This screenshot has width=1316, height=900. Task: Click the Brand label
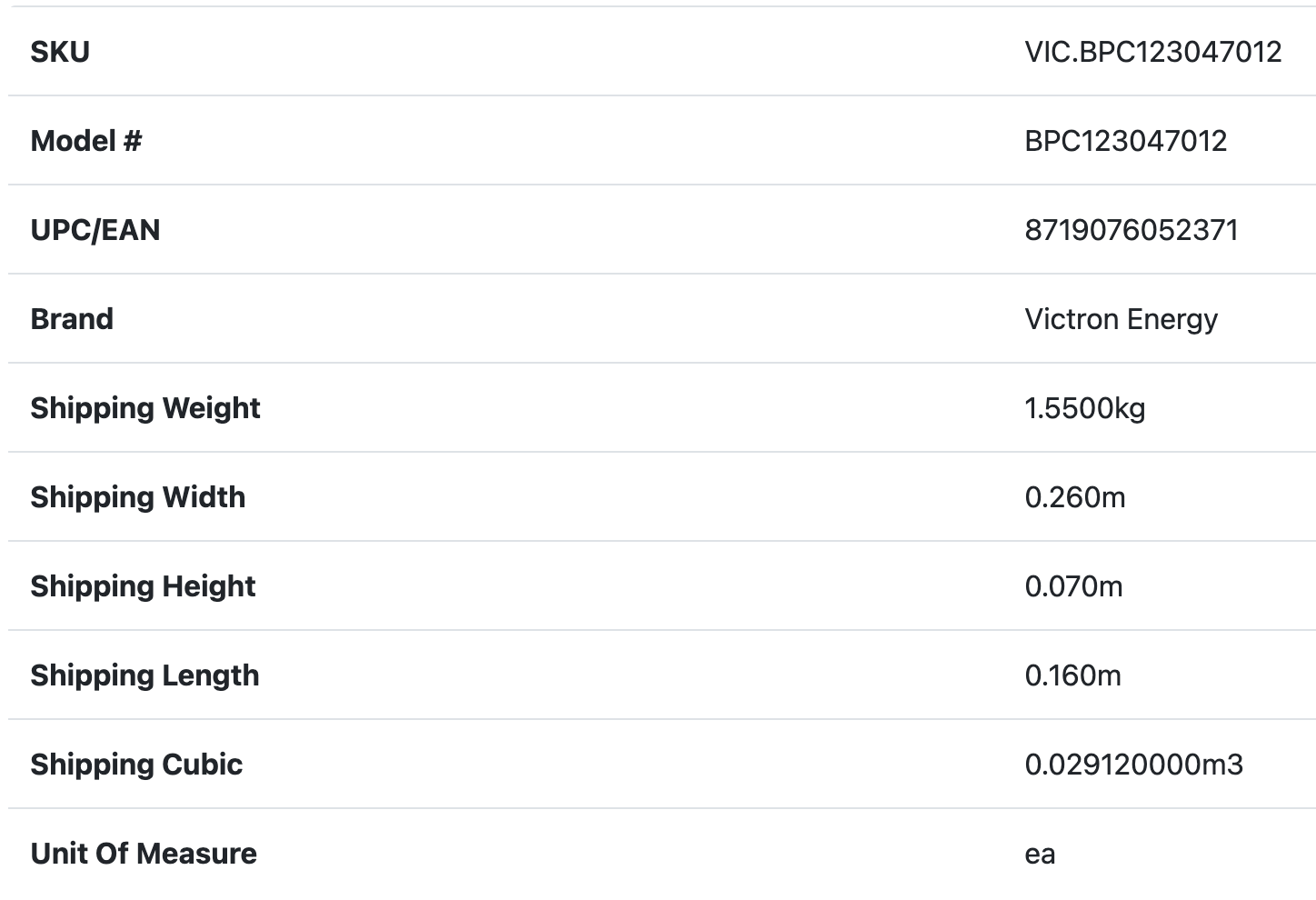[x=72, y=319]
